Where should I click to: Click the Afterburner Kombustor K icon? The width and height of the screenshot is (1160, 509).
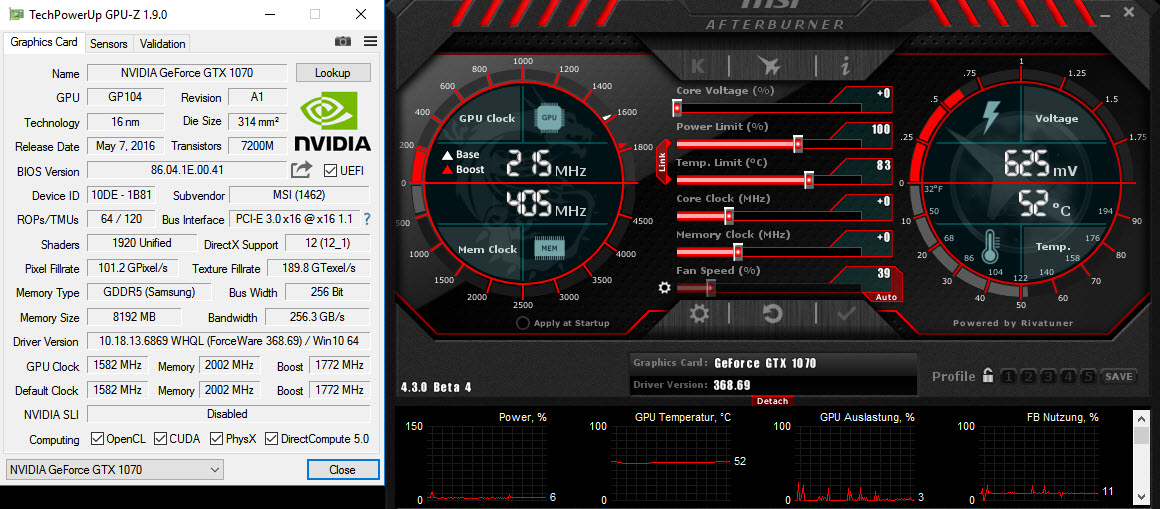pyautogui.click(x=697, y=66)
